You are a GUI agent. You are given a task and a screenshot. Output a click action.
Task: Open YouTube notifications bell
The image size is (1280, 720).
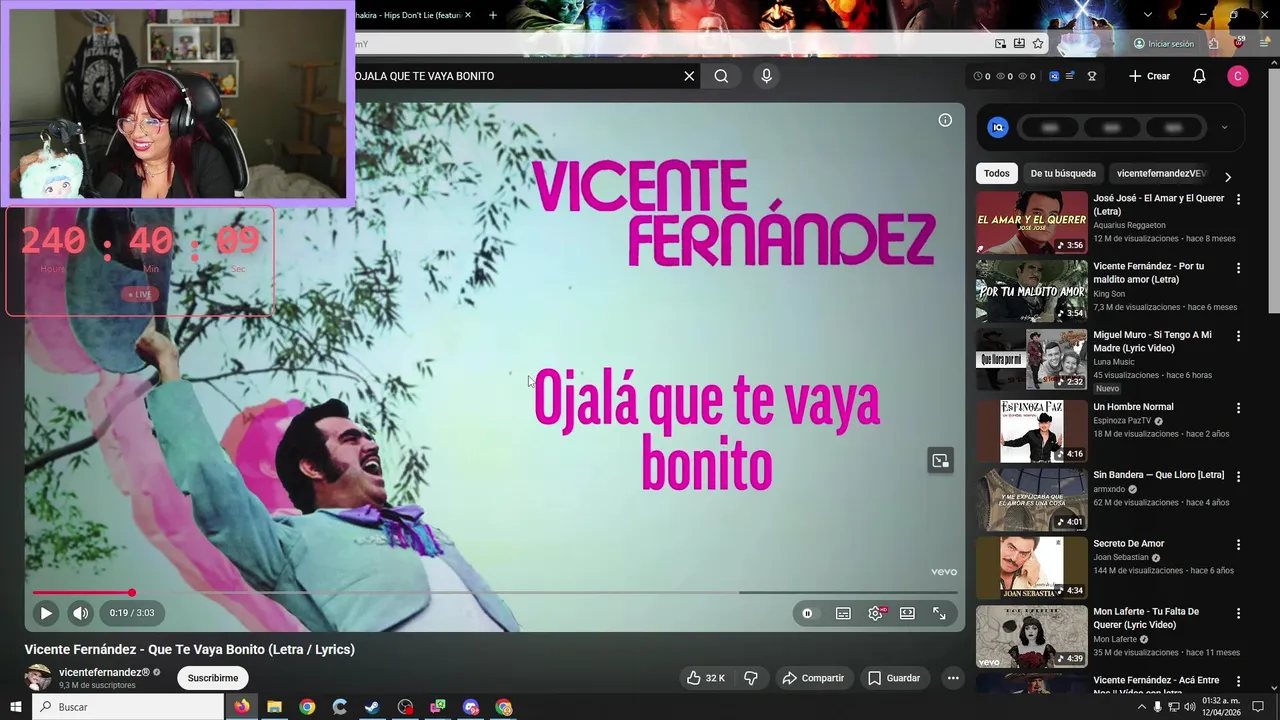1199,76
